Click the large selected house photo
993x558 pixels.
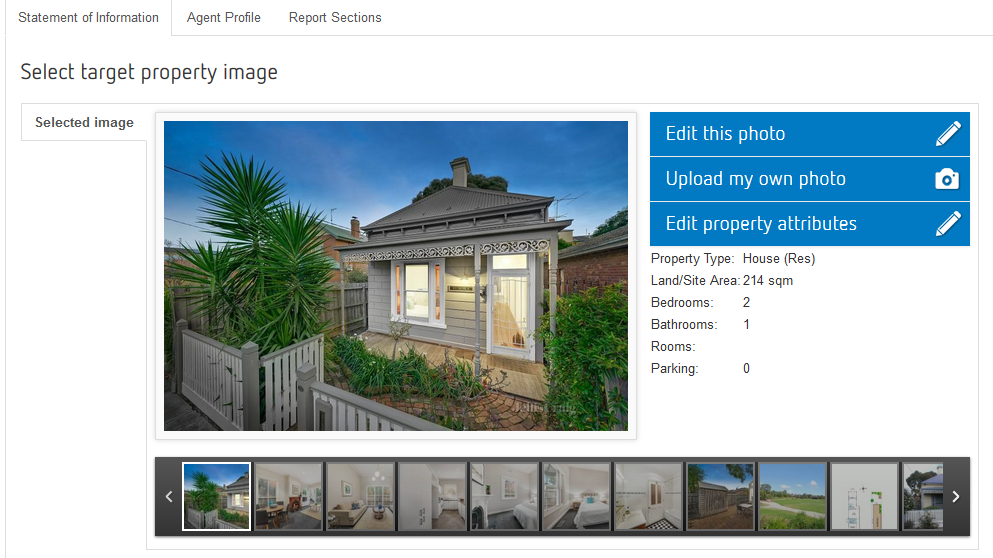click(396, 276)
